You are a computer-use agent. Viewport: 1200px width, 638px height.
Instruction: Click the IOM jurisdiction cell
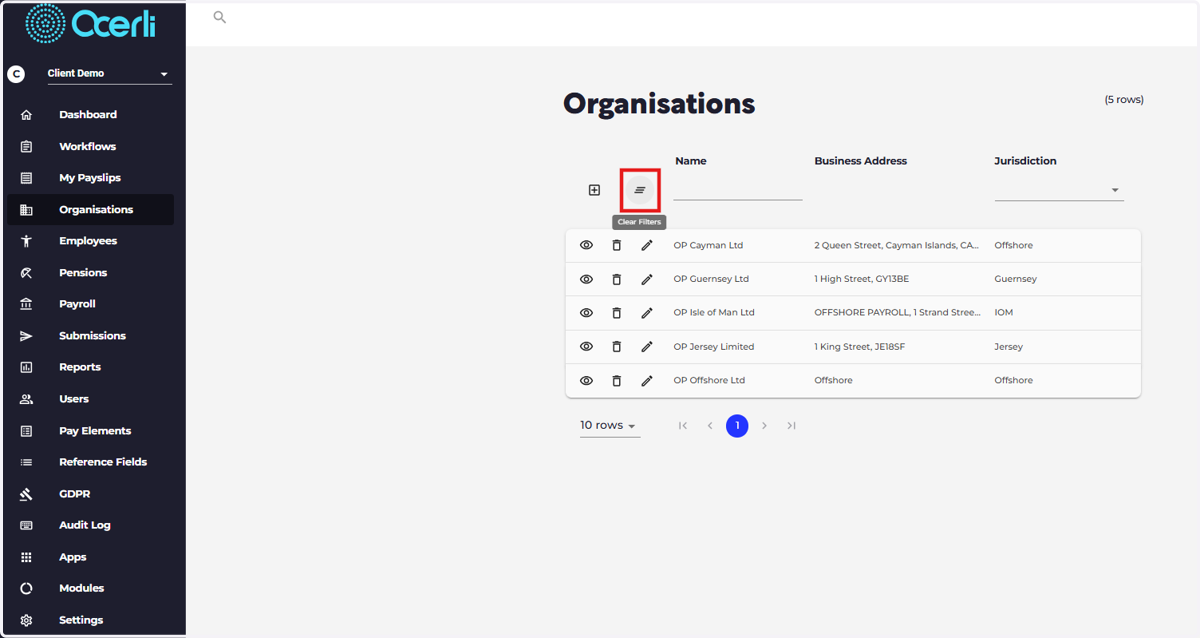pos(1004,313)
